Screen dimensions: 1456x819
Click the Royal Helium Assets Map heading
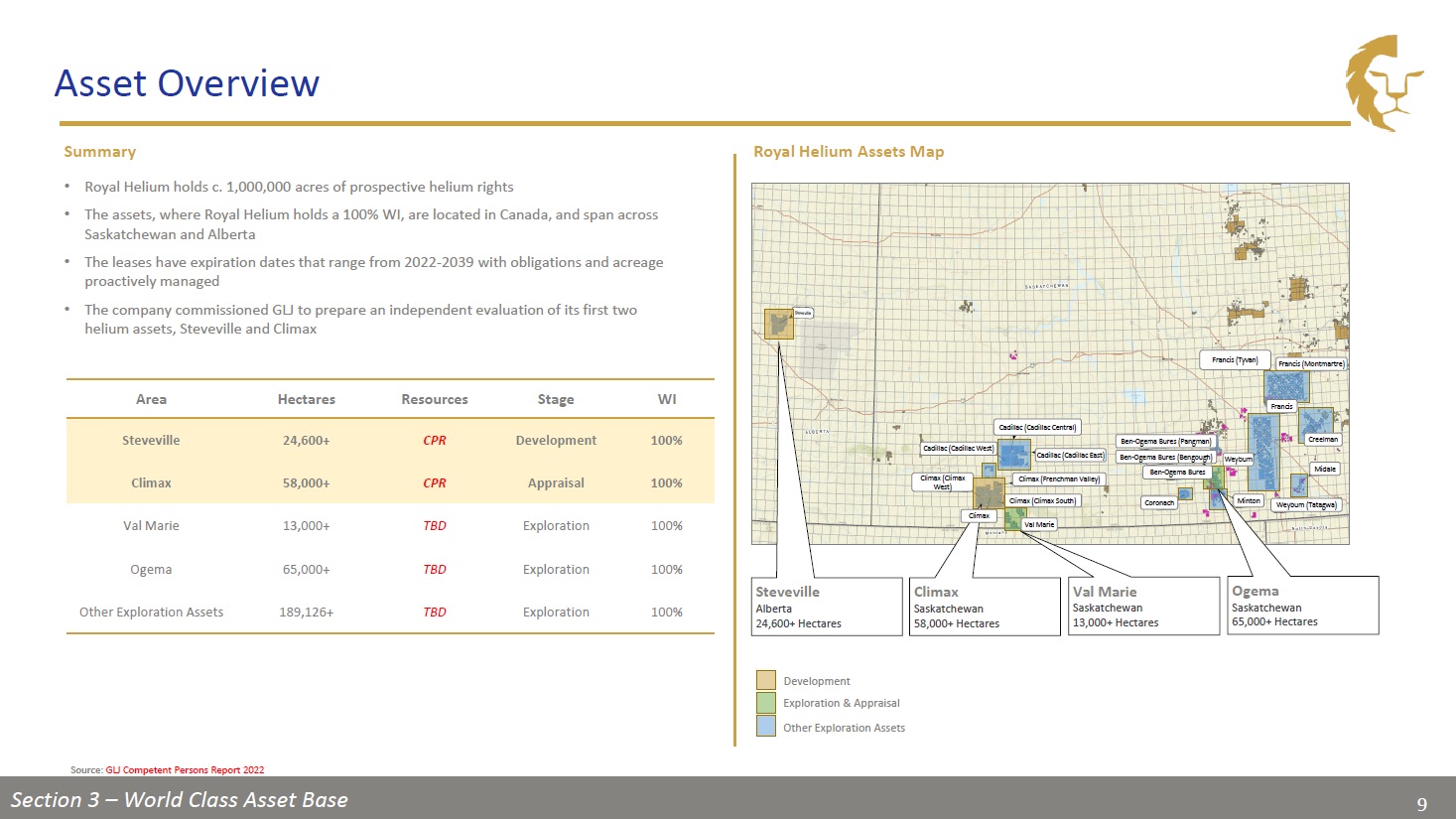pyautogui.click(x=849, y=152)
